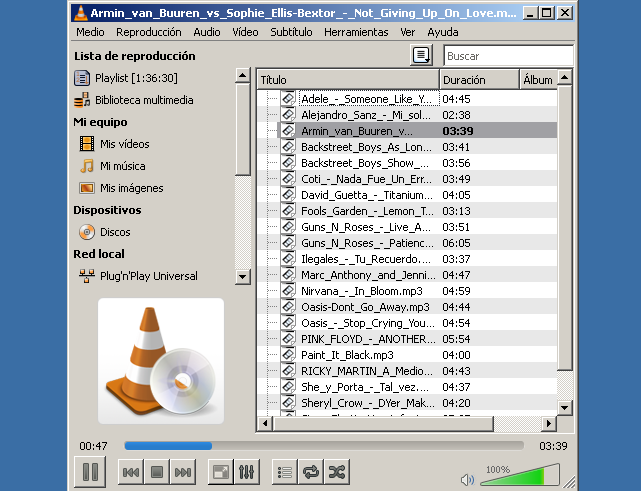Screen dimensions: 641x491
Task: Sort playlist by Título column header
Action: [348, 80]
